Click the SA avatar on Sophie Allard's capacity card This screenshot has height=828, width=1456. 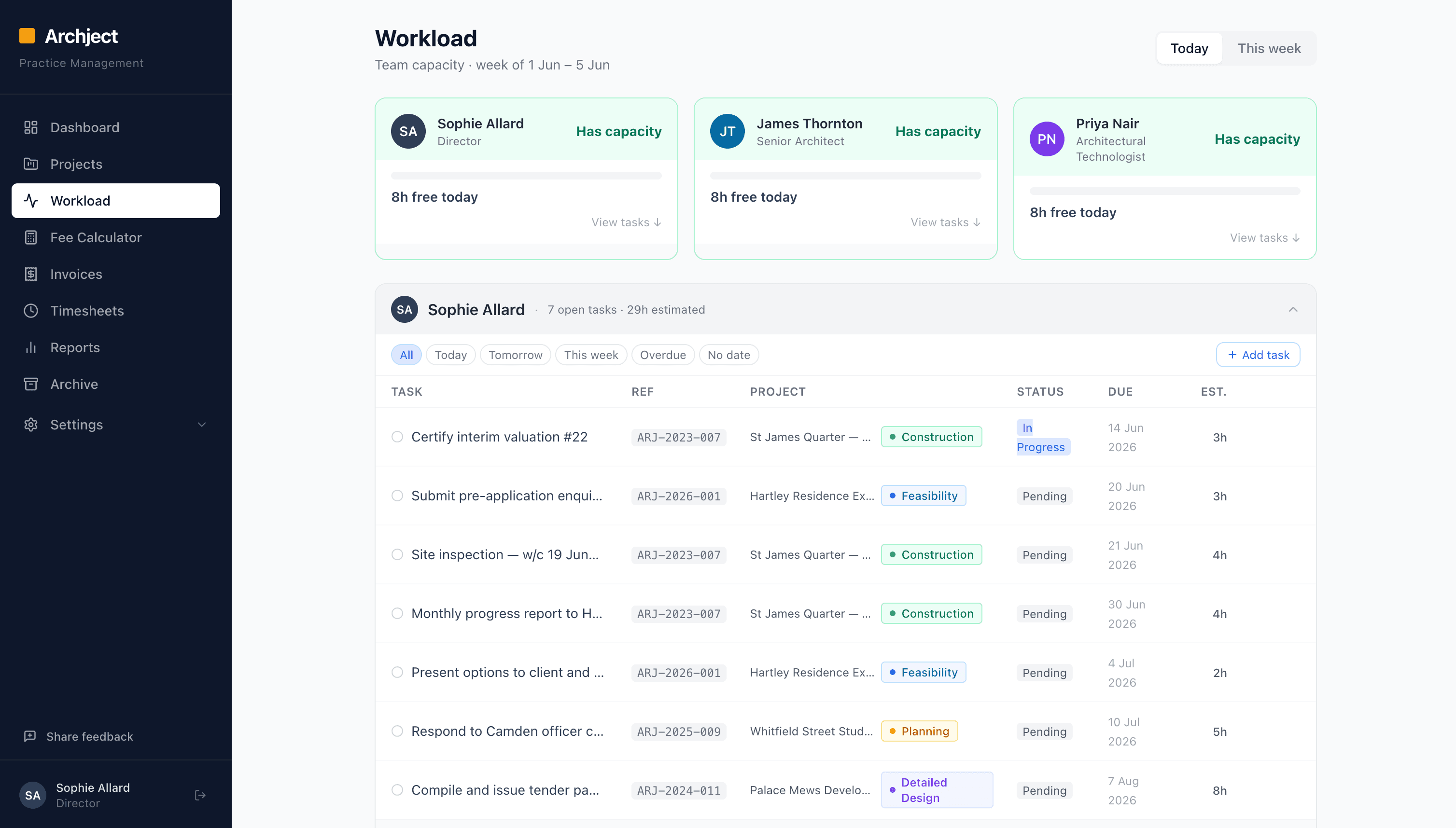[408, 131]
